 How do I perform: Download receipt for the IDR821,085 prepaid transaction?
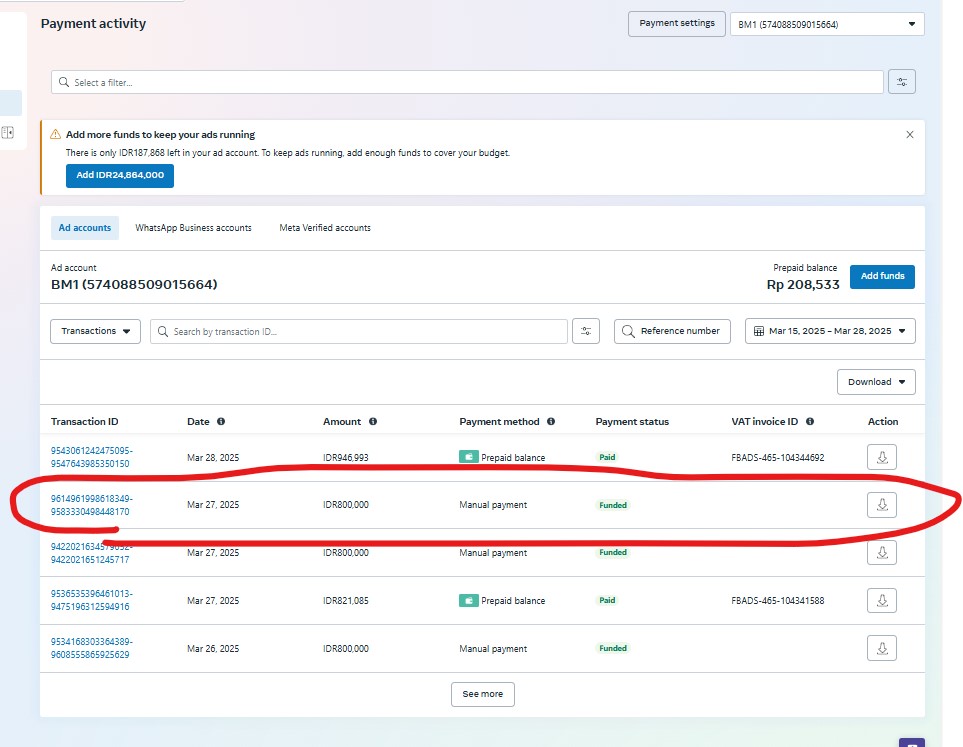click(881, 601)
